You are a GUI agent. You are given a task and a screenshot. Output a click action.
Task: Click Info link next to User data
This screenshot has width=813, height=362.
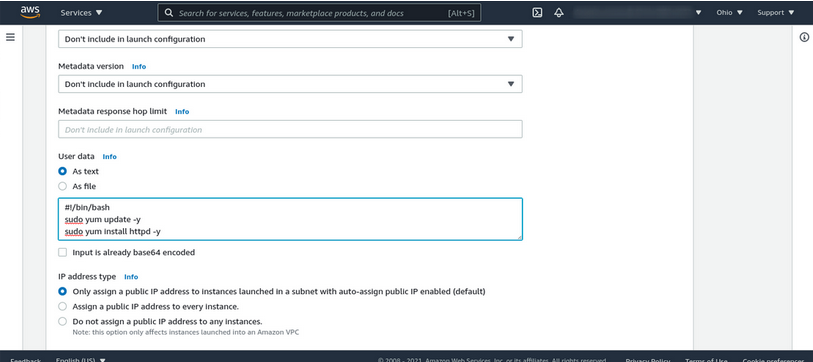coord(109,157)
